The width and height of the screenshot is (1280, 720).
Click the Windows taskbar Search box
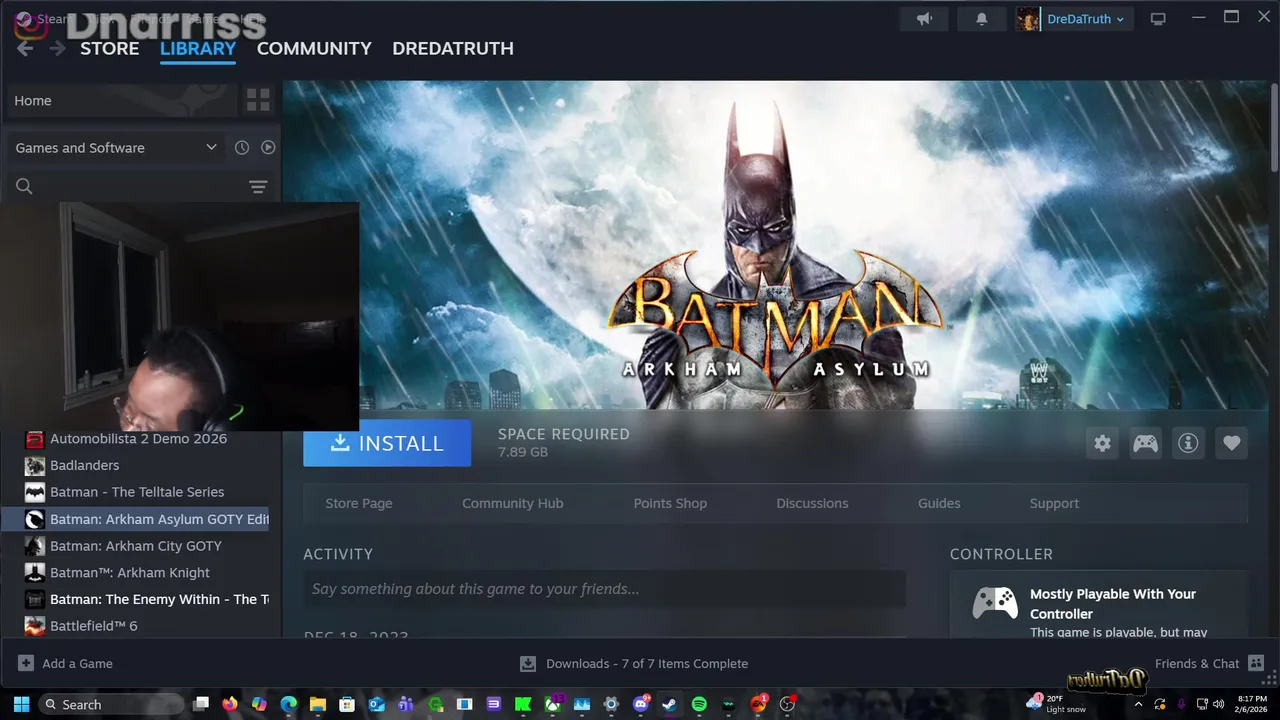112,704
